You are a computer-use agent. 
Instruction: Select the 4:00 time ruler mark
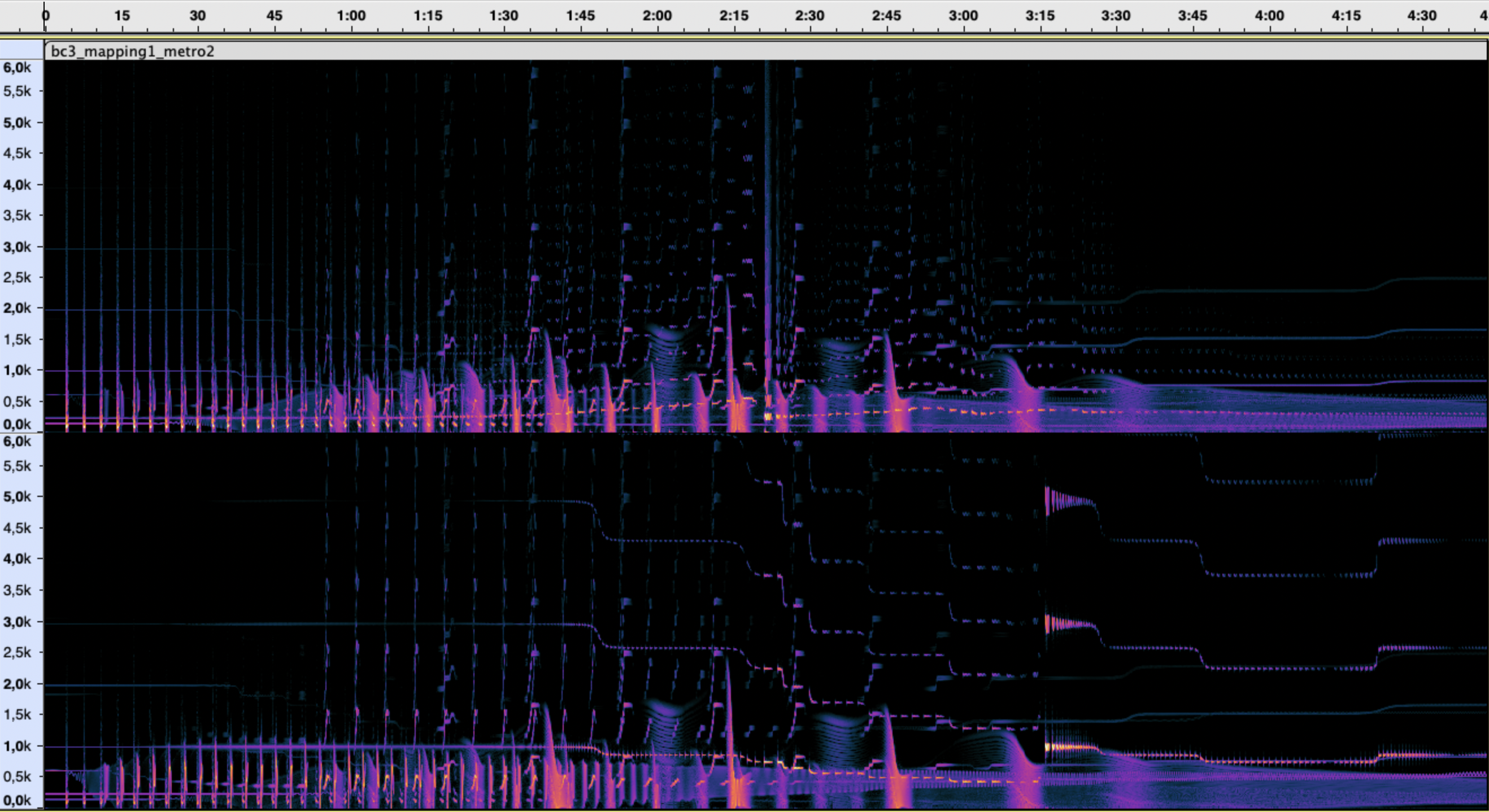coord(1269,16)
